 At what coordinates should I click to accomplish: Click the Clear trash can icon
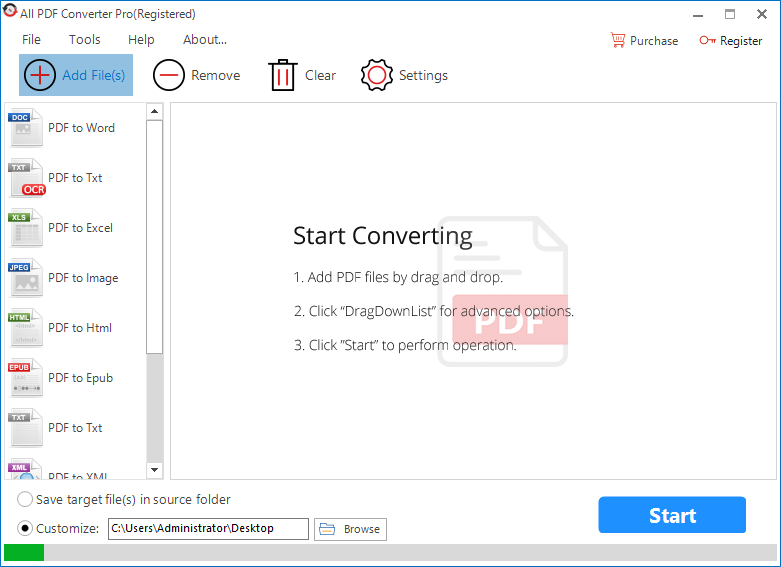[283, 75]
